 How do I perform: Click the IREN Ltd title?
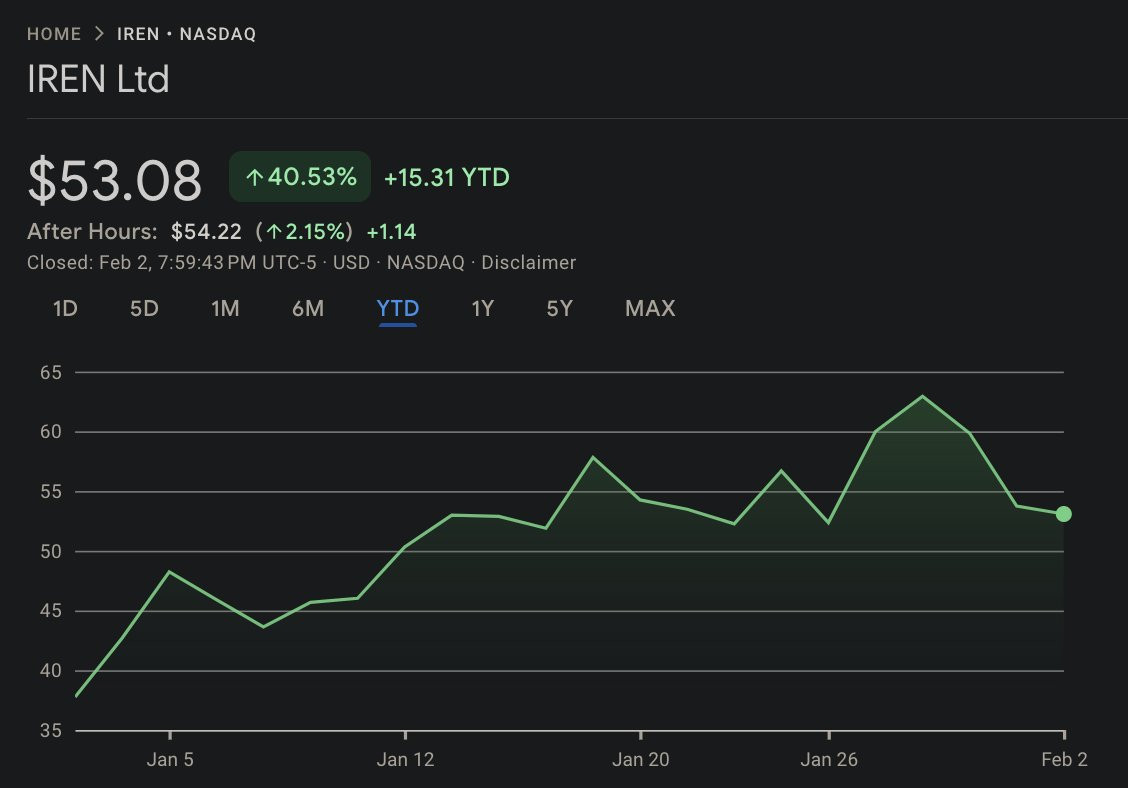tap(98, 78)
